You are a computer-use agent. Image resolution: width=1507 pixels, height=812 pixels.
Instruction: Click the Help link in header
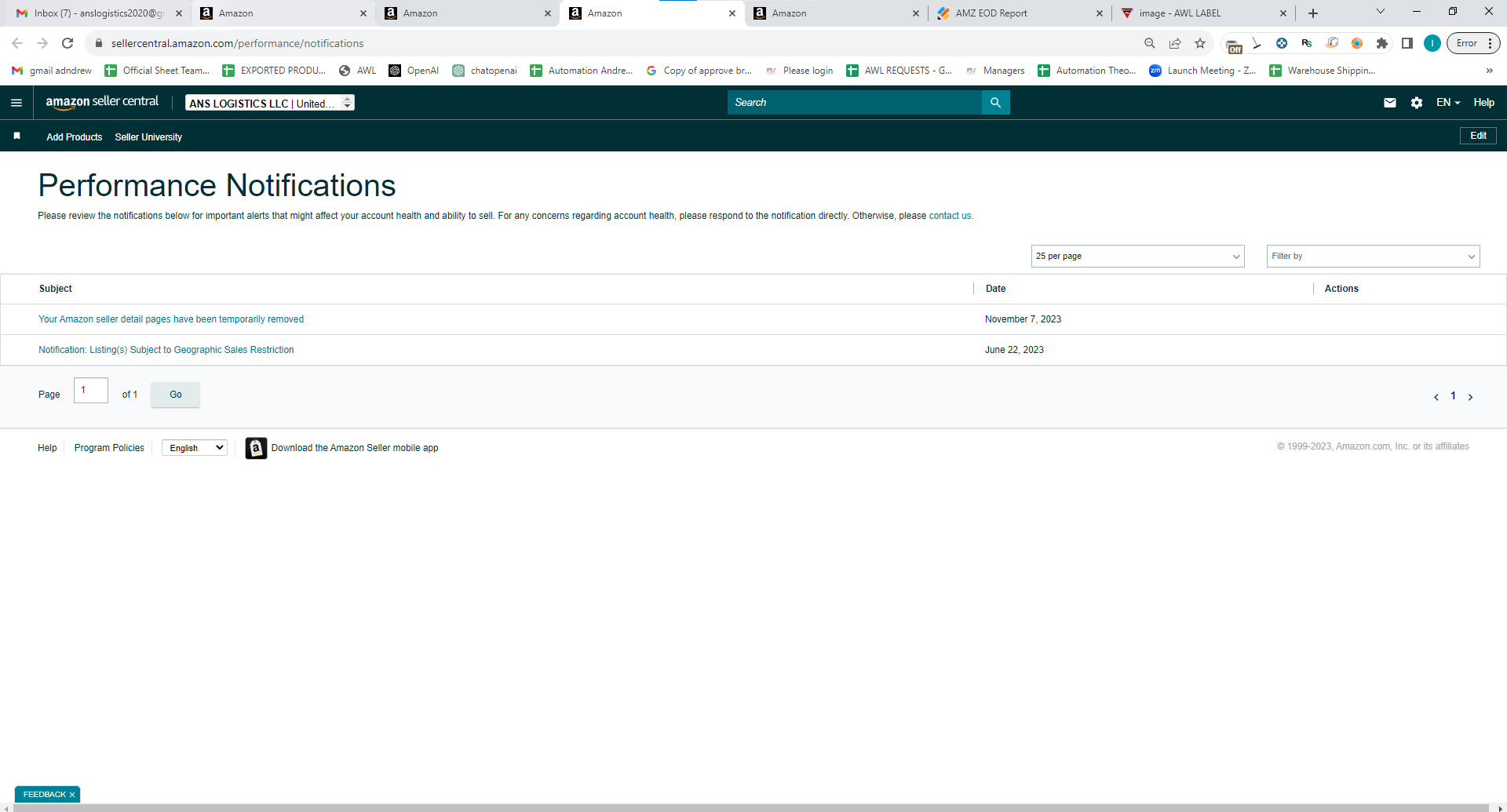coord(1483,103)
